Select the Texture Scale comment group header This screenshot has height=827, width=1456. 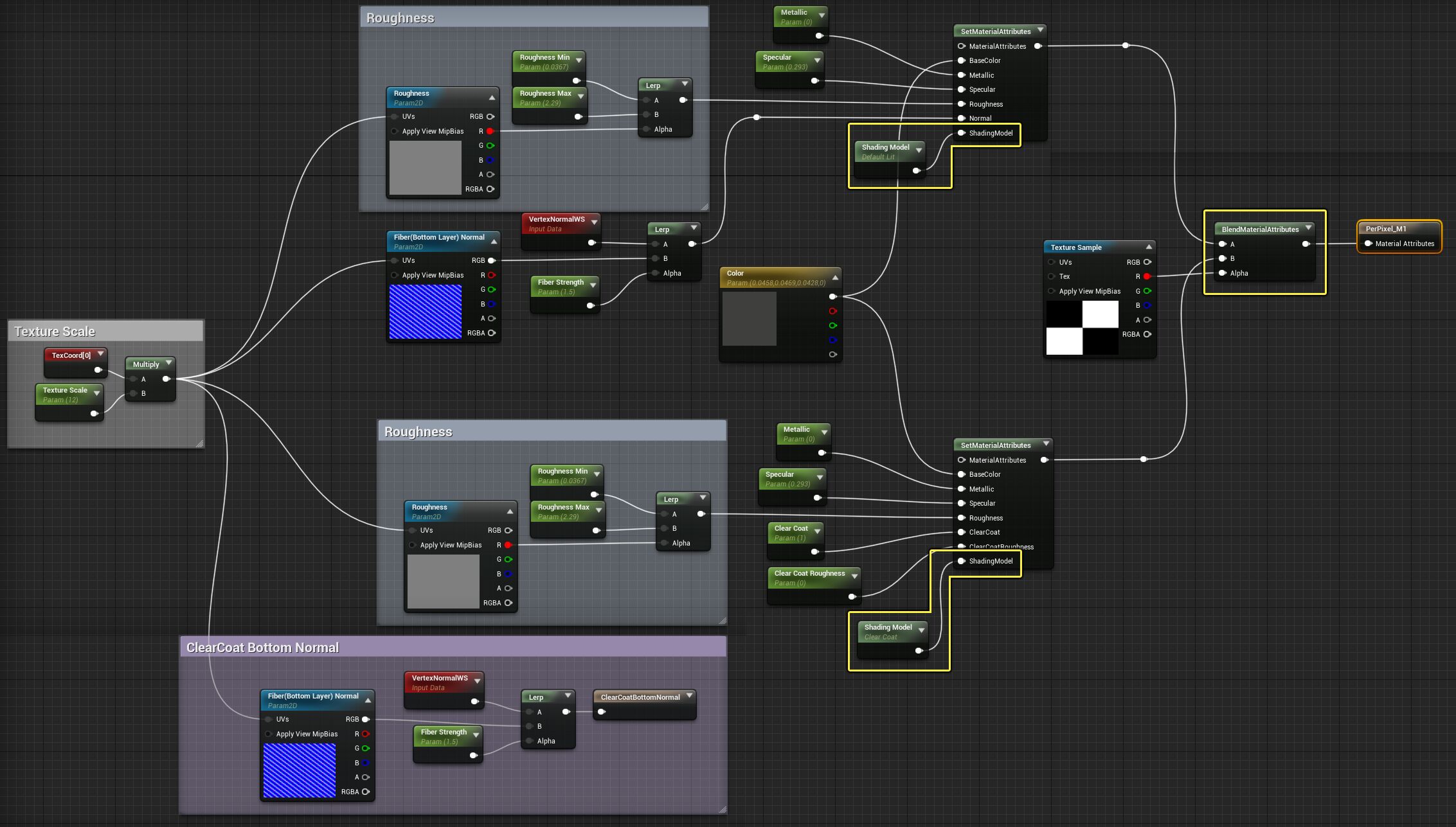55,331
